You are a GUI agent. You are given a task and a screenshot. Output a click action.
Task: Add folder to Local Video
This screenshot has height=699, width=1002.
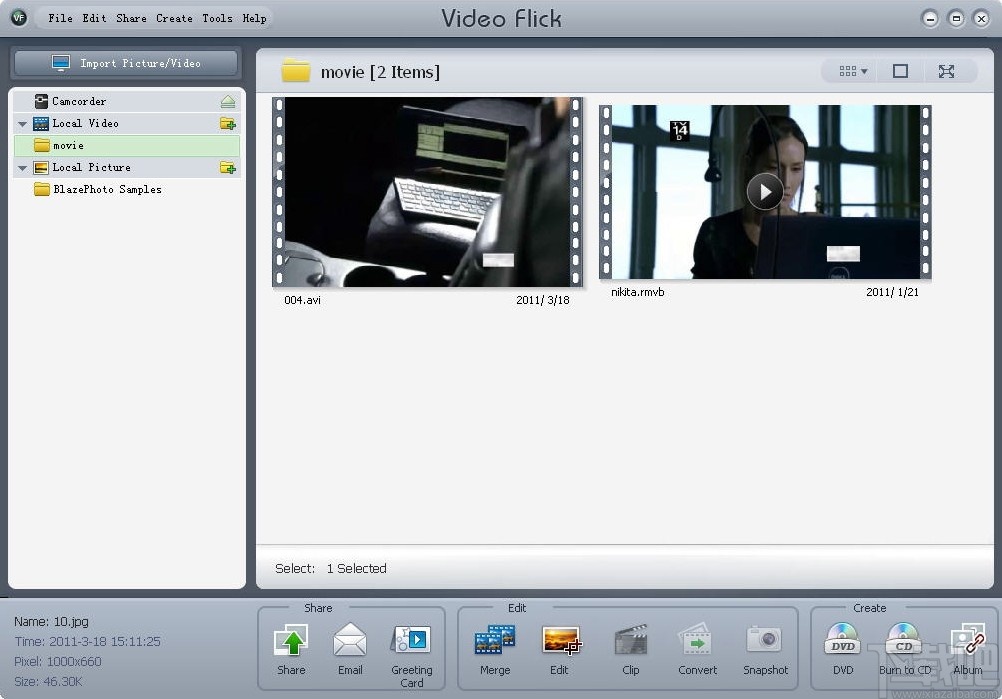(228, 123)
